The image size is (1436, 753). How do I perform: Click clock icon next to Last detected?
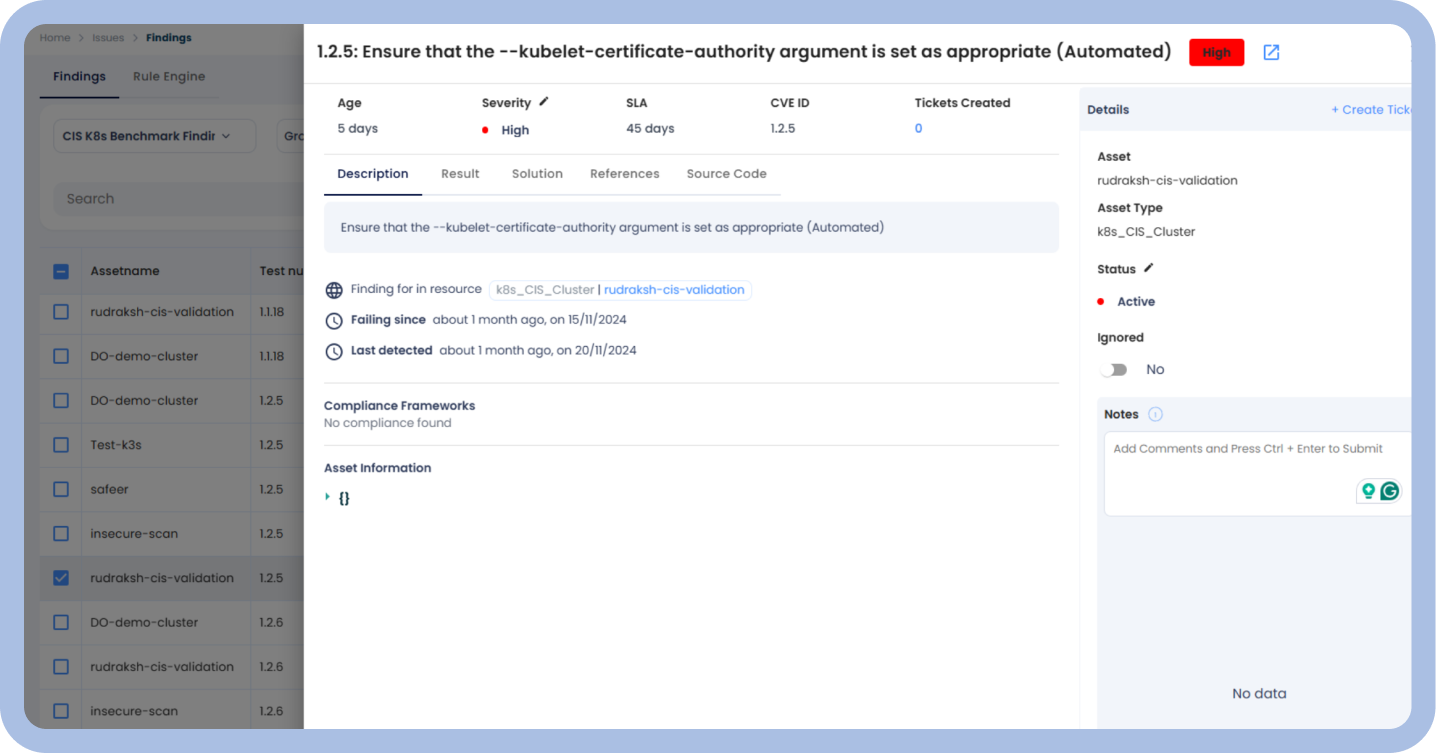point(334,351)
